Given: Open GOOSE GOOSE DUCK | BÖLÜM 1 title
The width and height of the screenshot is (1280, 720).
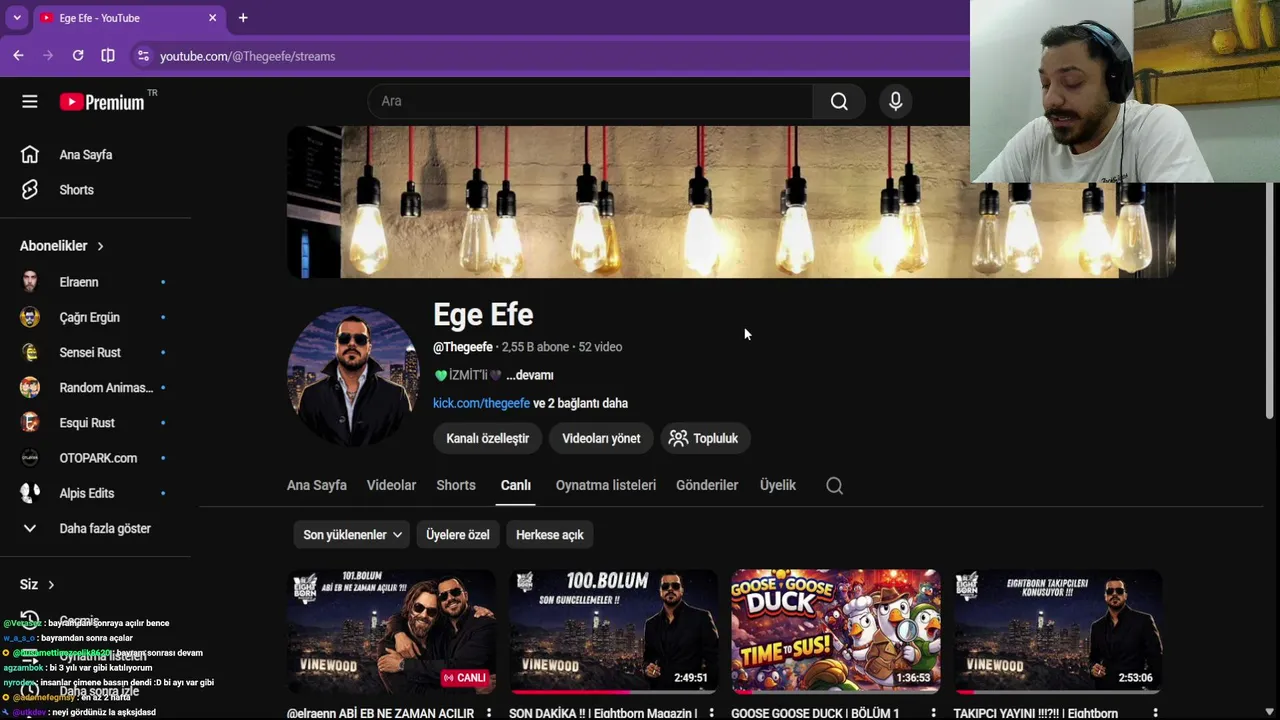Looking at the screenshot, I should [x=815, y=713].
